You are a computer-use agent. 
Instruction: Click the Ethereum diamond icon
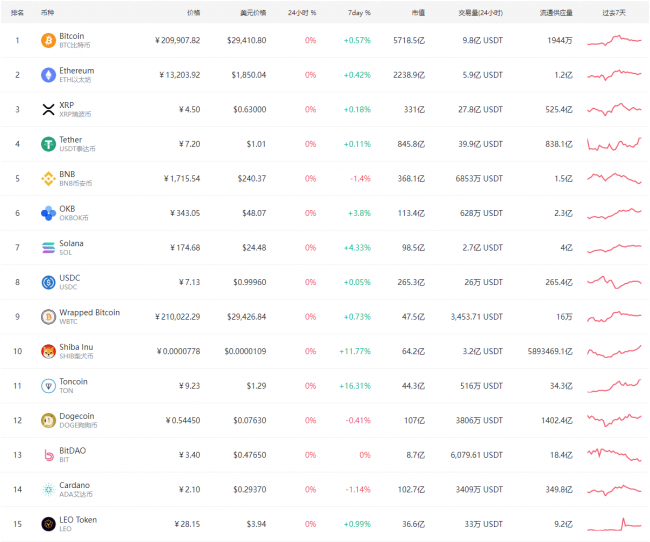[x=49, y=75]
